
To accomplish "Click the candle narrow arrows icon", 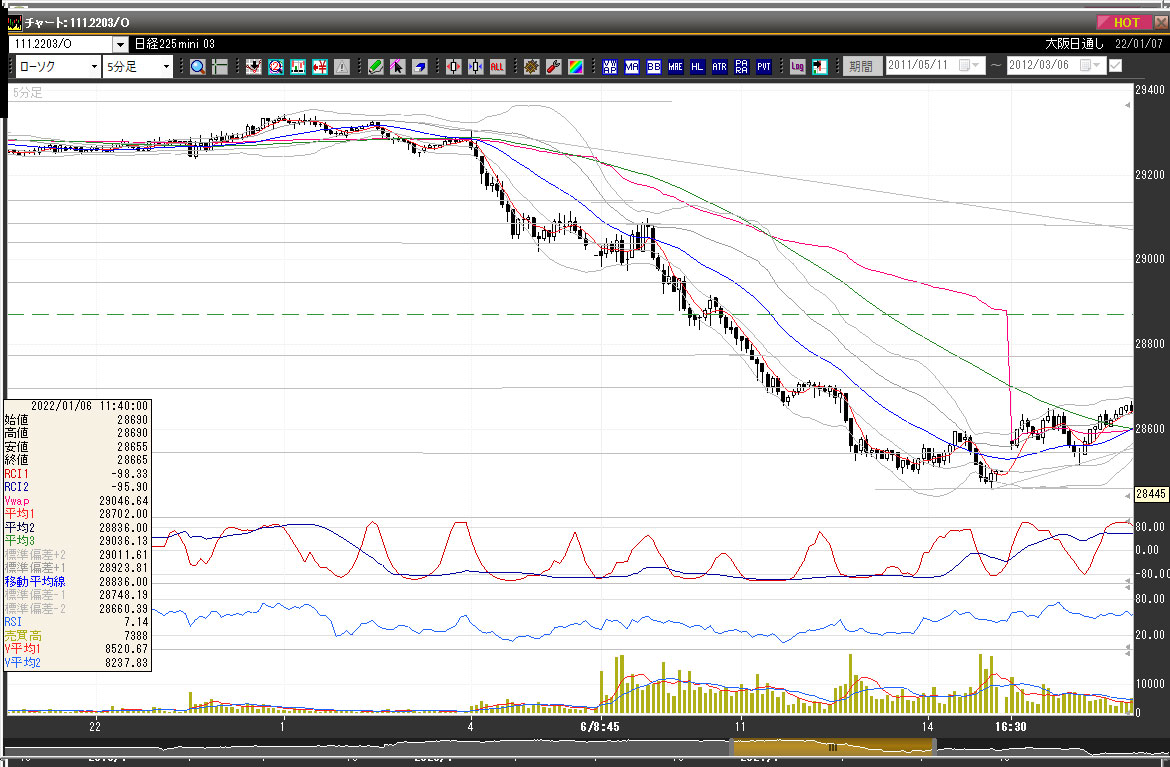I will (475, 67).
